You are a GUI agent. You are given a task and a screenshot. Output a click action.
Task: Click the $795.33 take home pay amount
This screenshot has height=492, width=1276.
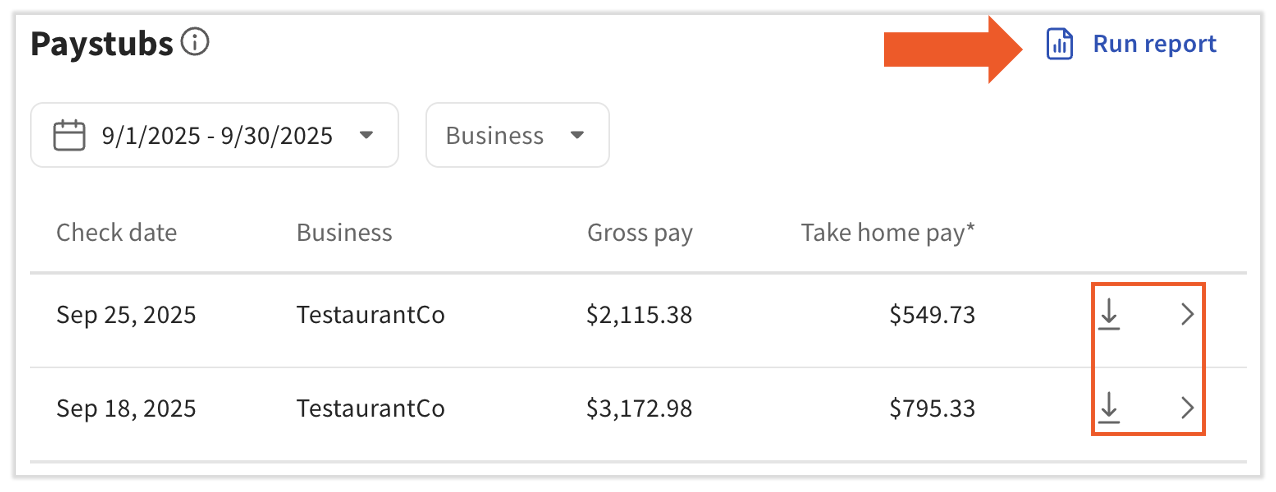coord(932,408)
